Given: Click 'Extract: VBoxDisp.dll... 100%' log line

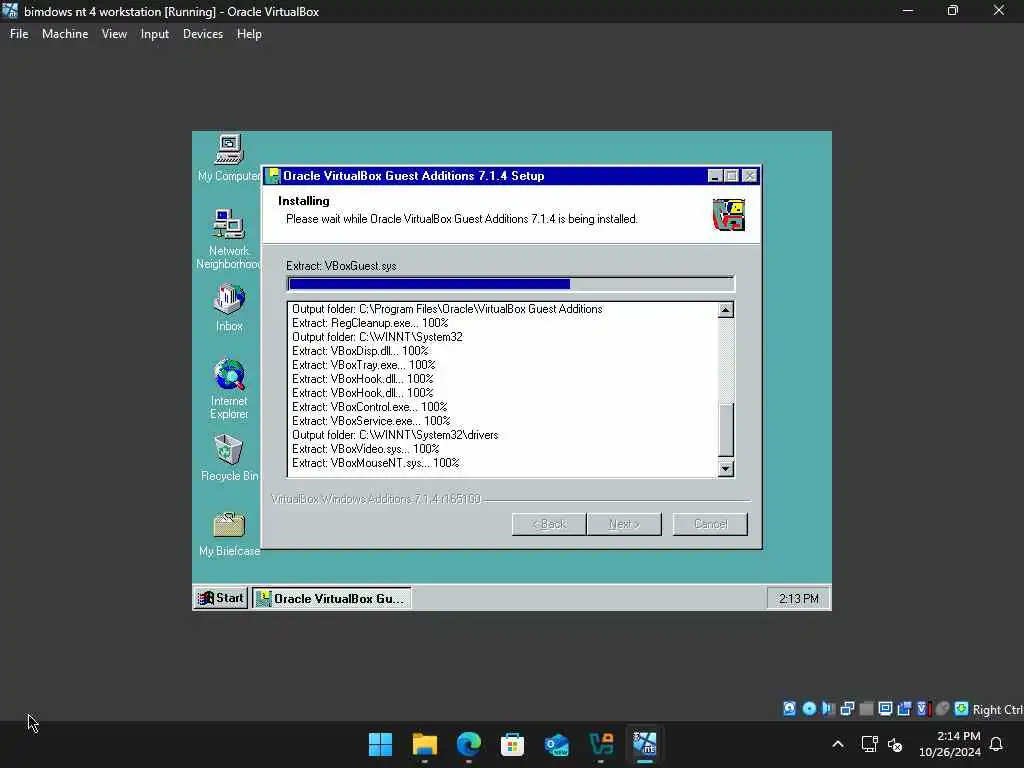Looking at the screenshot, I should pyautogui.click(x=360, y=351).
